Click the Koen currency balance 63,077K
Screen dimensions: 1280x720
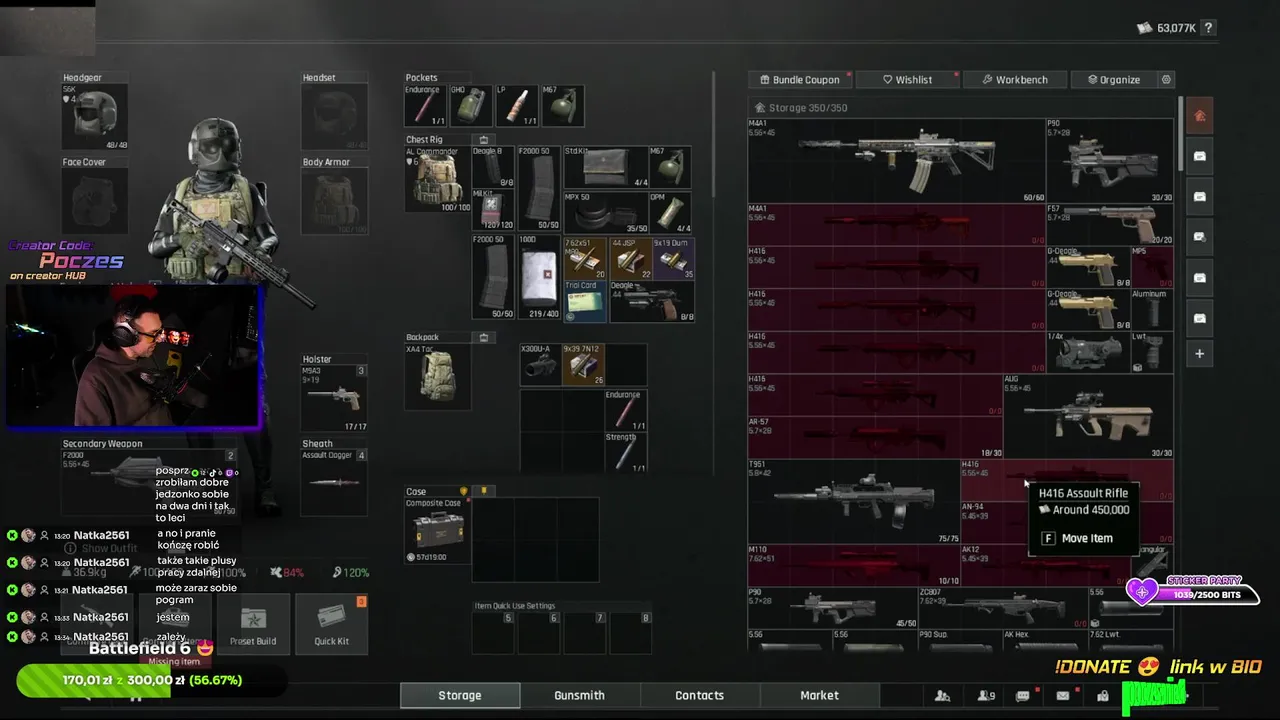[1166, 28]
